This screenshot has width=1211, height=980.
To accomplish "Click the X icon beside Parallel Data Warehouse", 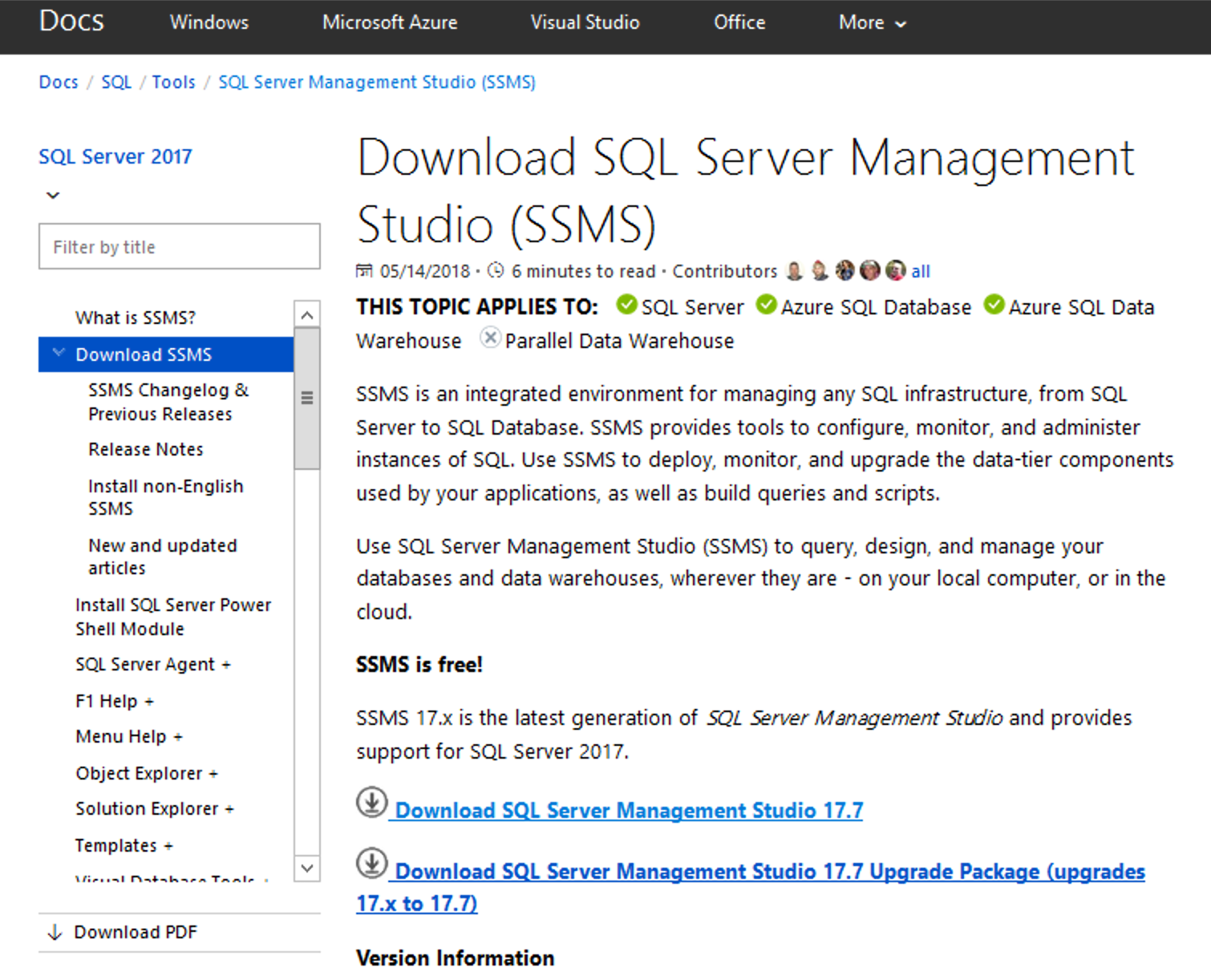I will click(490, 338).
